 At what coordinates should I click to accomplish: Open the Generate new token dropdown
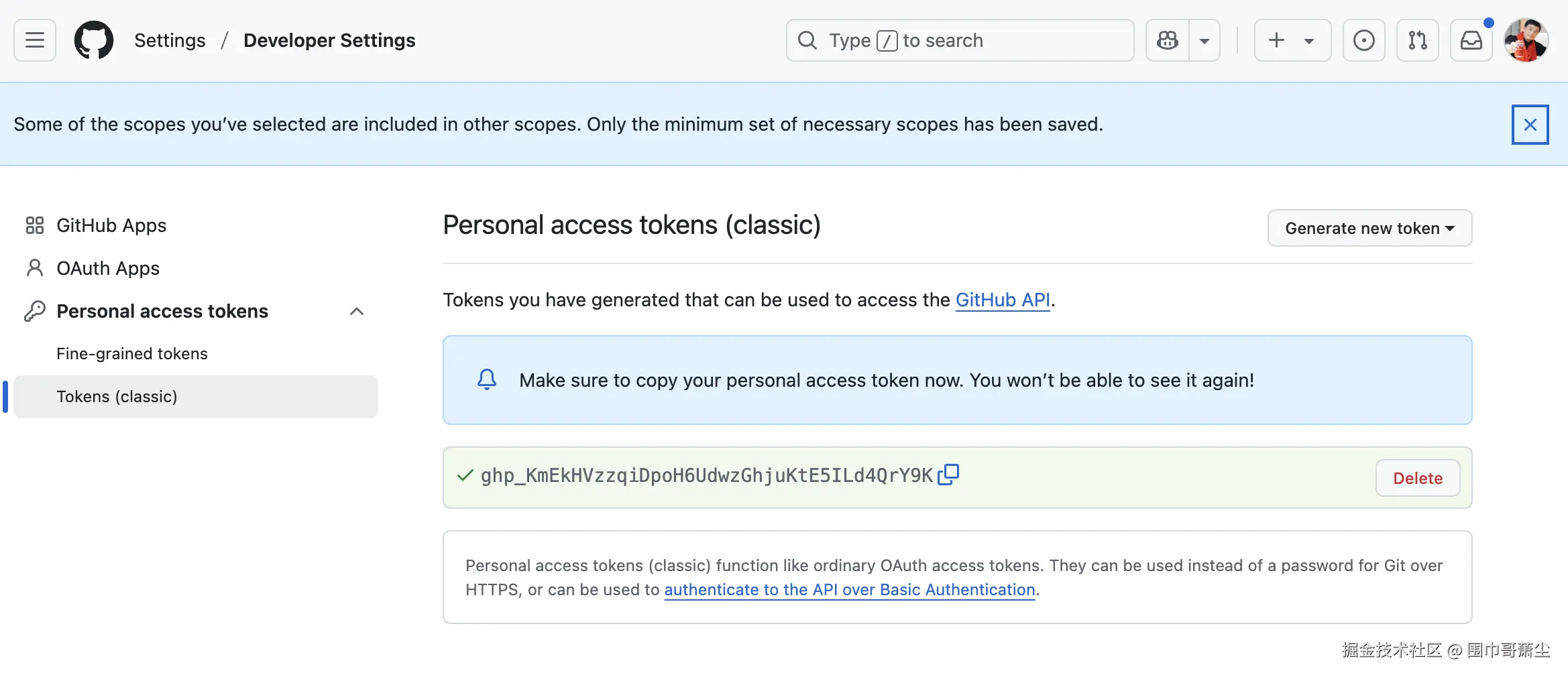pyautogui.click(x=1369, y=228)
